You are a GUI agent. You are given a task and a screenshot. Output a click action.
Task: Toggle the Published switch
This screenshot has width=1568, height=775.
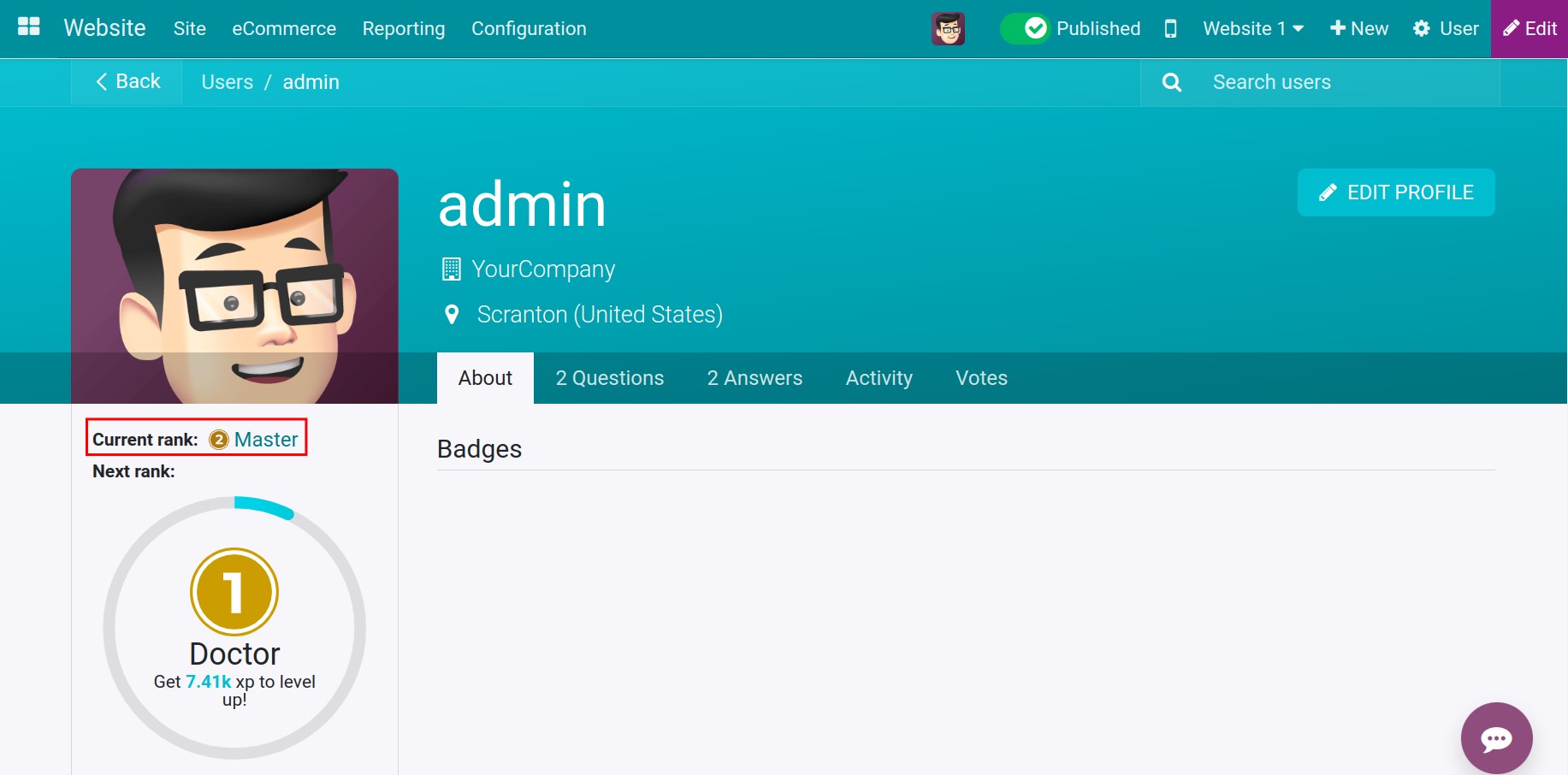[1025, 28]
